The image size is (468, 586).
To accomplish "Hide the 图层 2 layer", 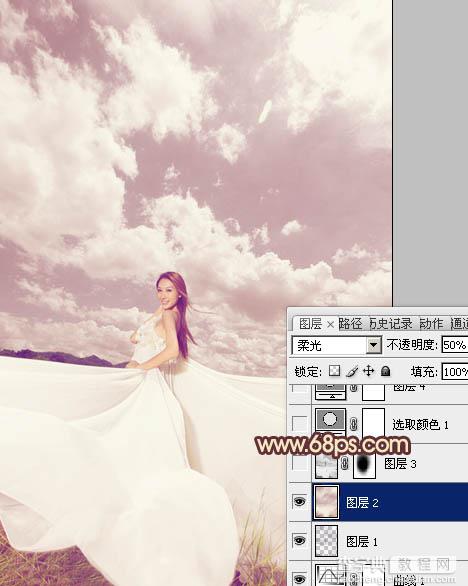I will pyautogui.click(x=299, y=502).
